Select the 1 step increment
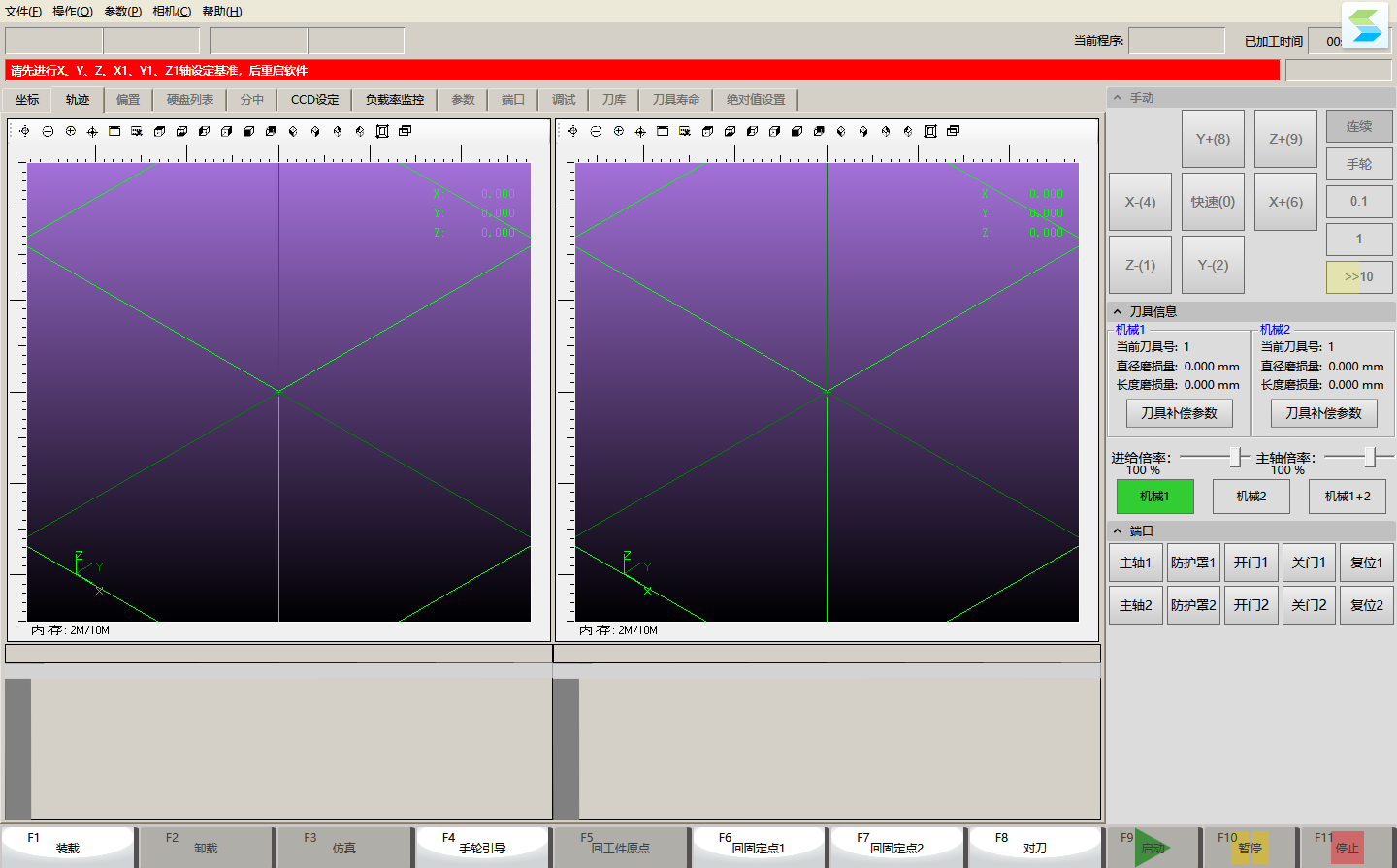 click(x=1359, y=240)
